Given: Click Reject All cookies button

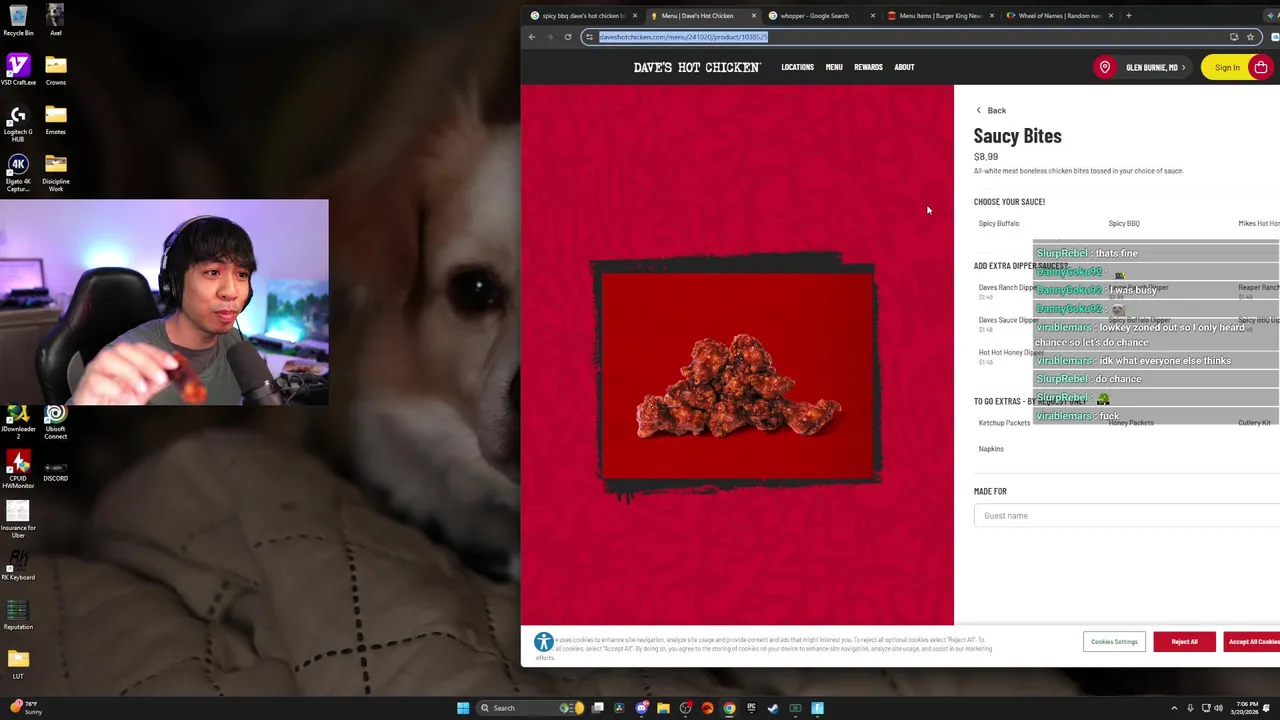Looking at the screenshot, I should [1184, 642].
